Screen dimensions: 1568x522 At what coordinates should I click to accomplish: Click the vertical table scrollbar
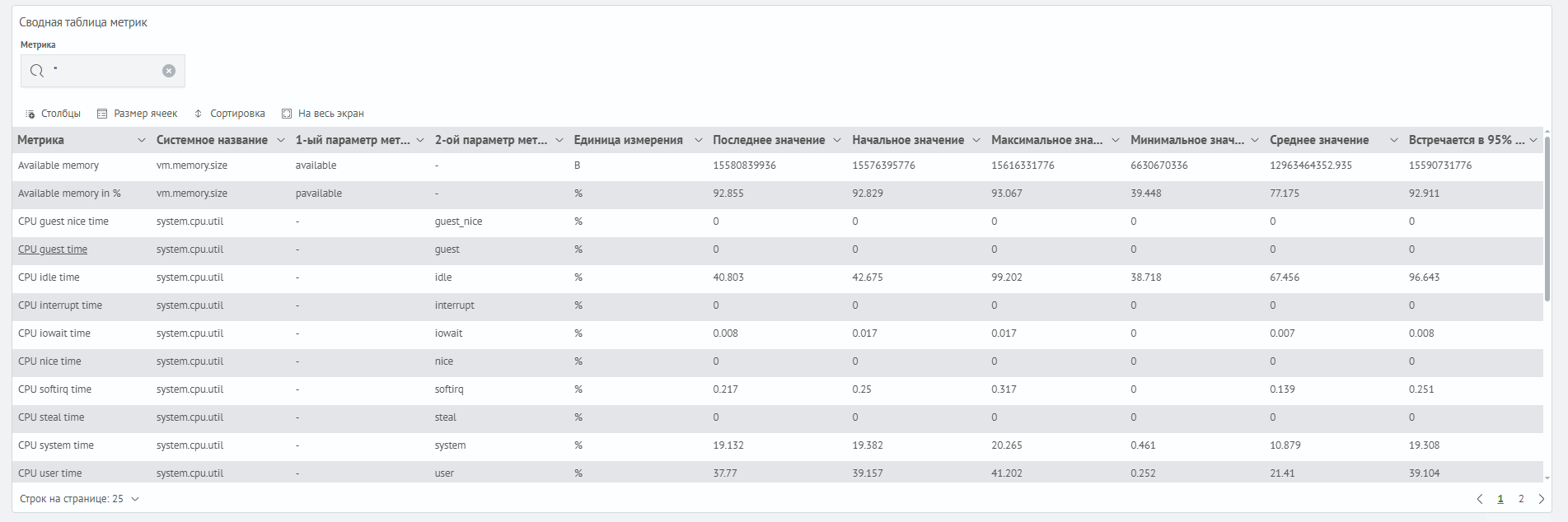click(1547, 218)
